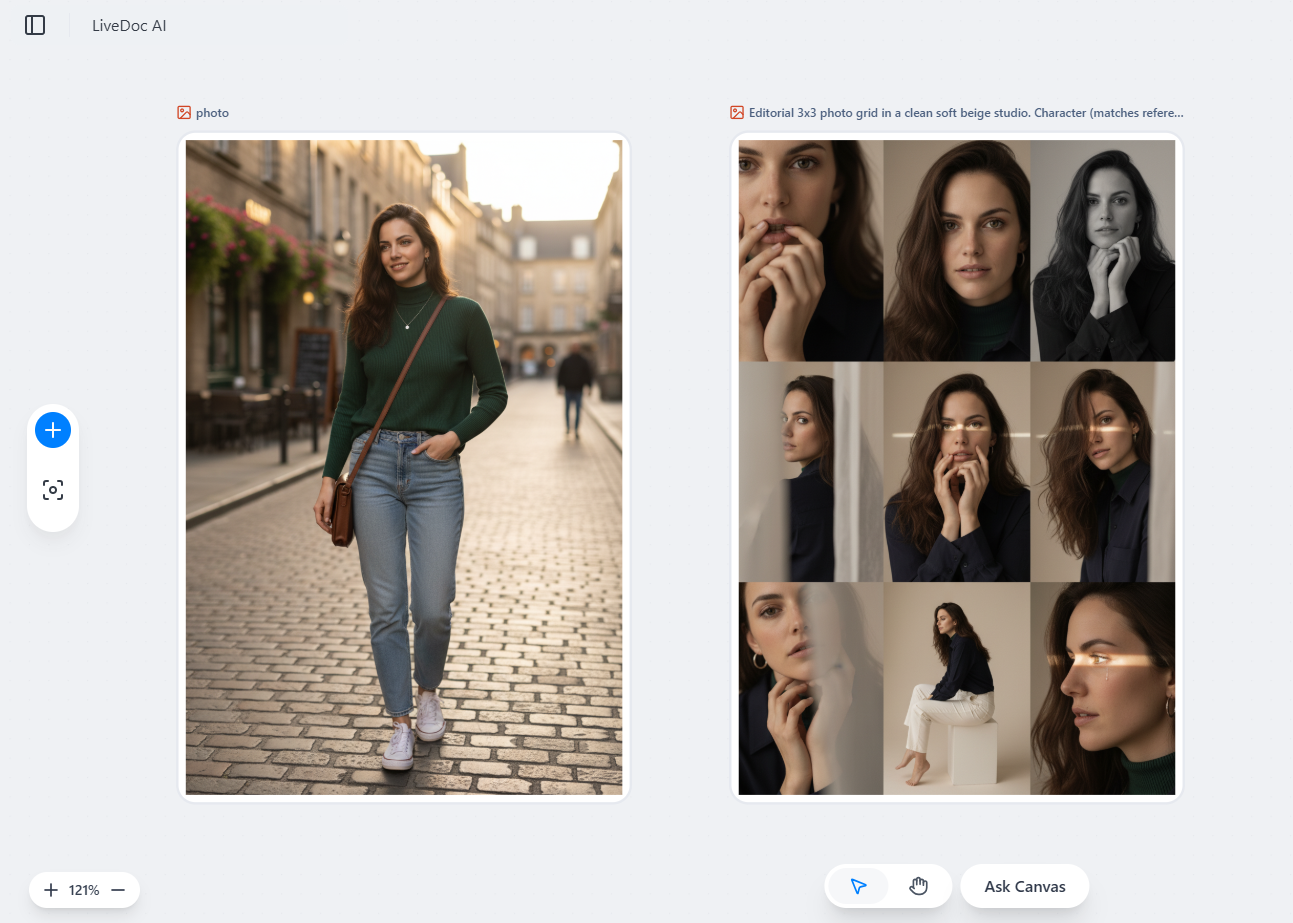Click the image icon beside the Editorial grid label
Screen dimensions: 1293x923
tap(737, 112)
